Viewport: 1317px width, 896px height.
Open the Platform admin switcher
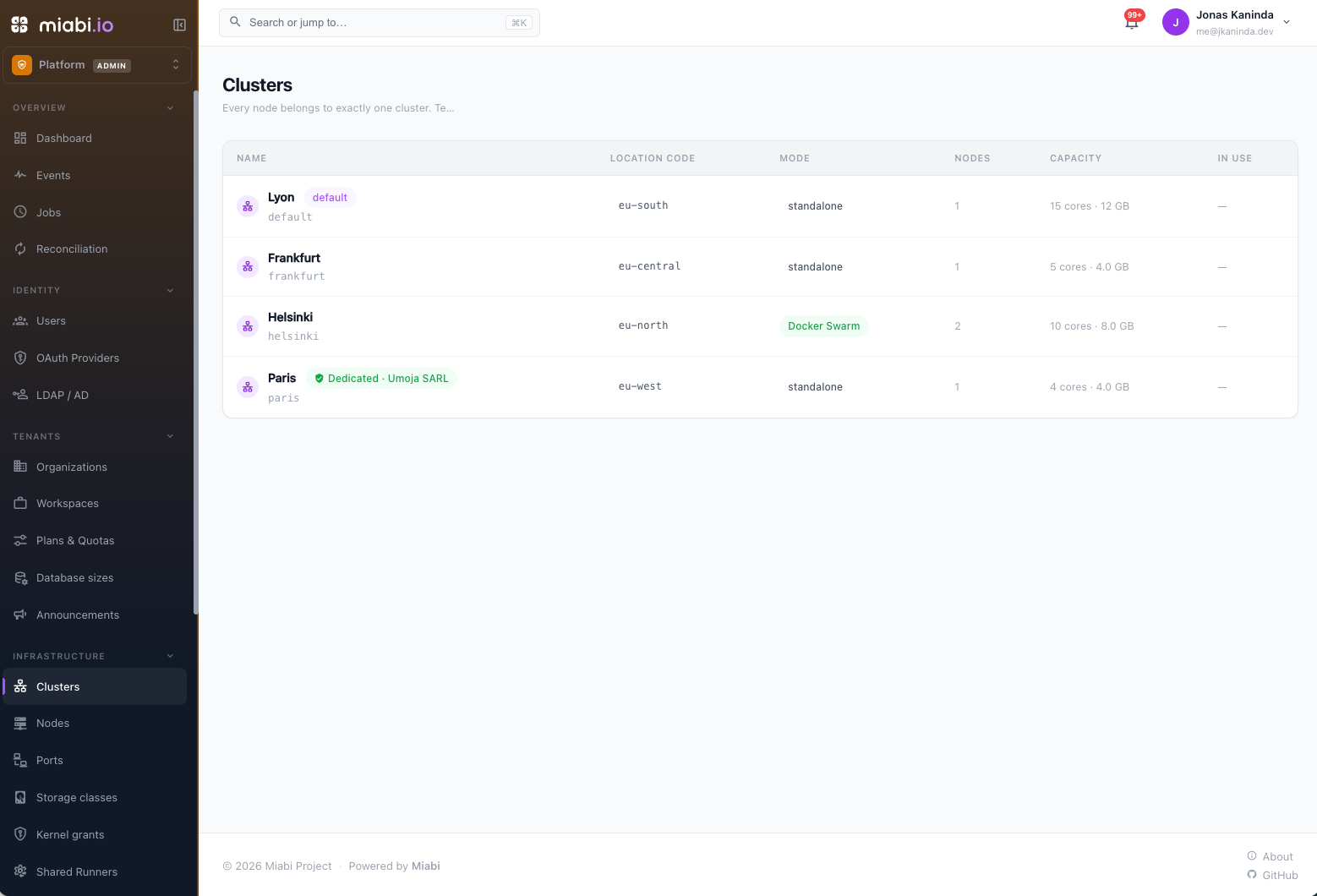pyautogui.click(x=97, y=65)
